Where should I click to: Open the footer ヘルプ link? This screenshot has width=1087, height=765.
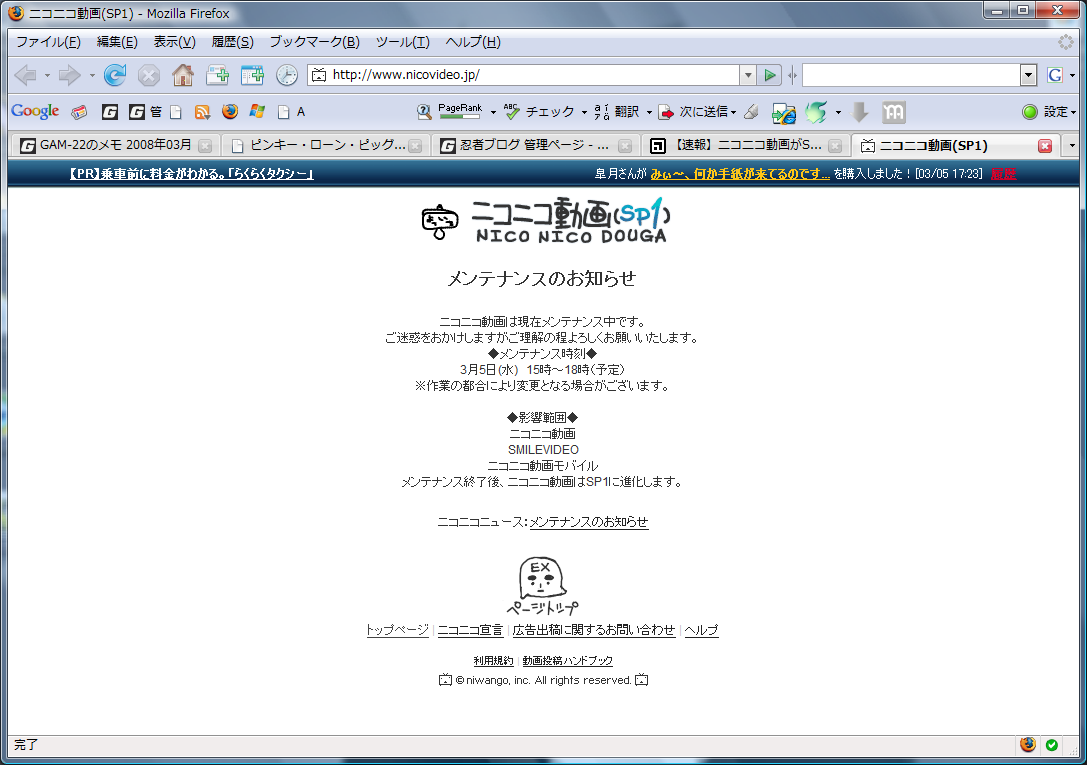[x=702, y=630]
